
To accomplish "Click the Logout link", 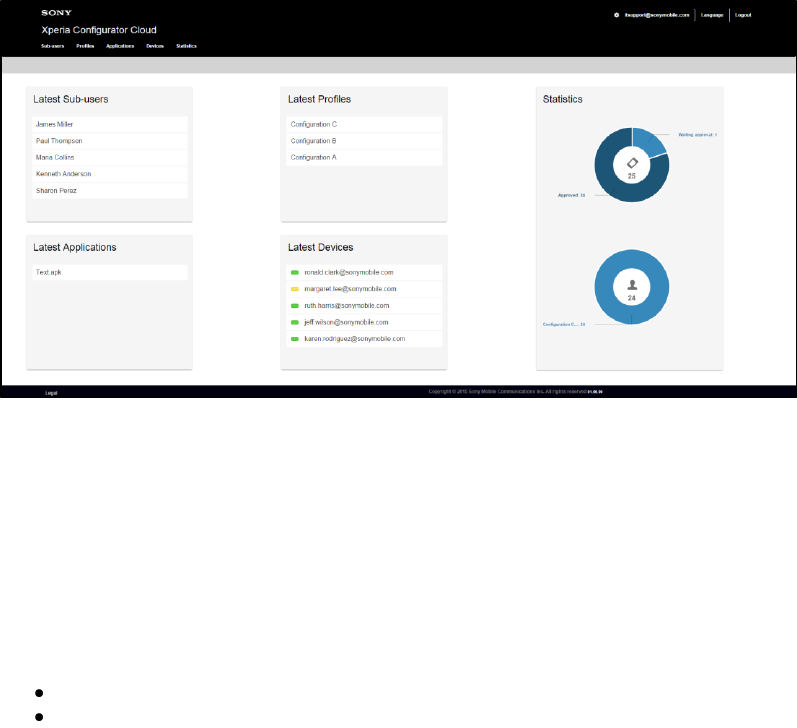I will tap(743, 15).
